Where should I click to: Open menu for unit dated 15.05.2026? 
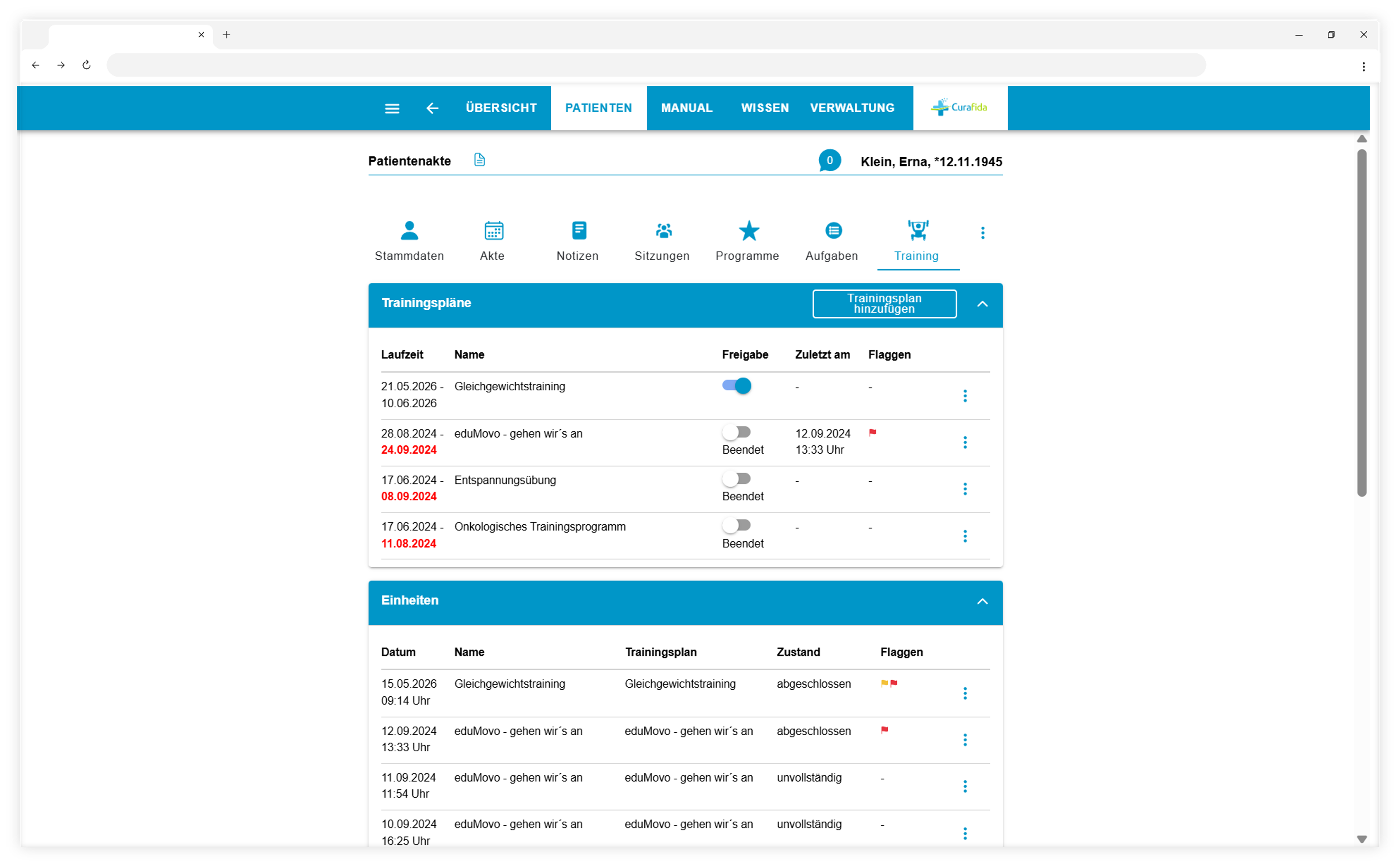click(x=964, y=693)
